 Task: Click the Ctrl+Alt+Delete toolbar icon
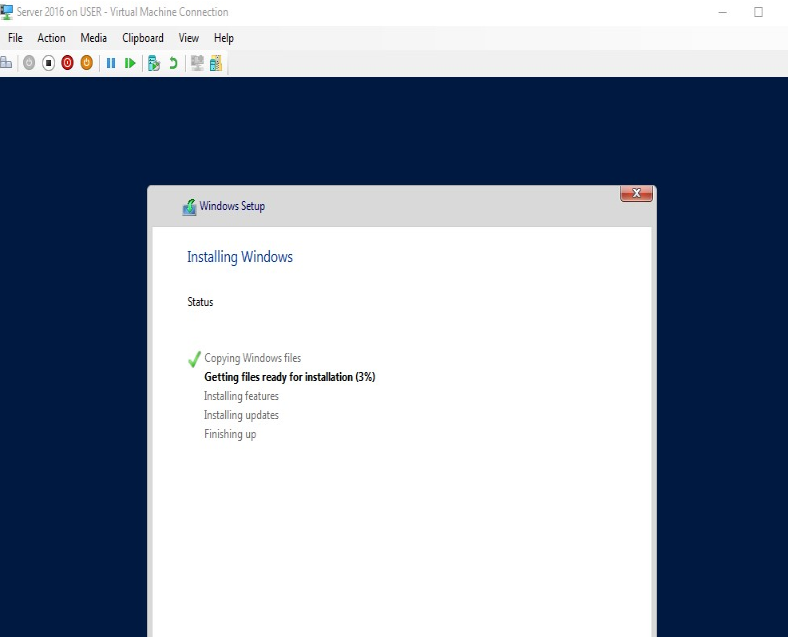click(x=6, y=63)
